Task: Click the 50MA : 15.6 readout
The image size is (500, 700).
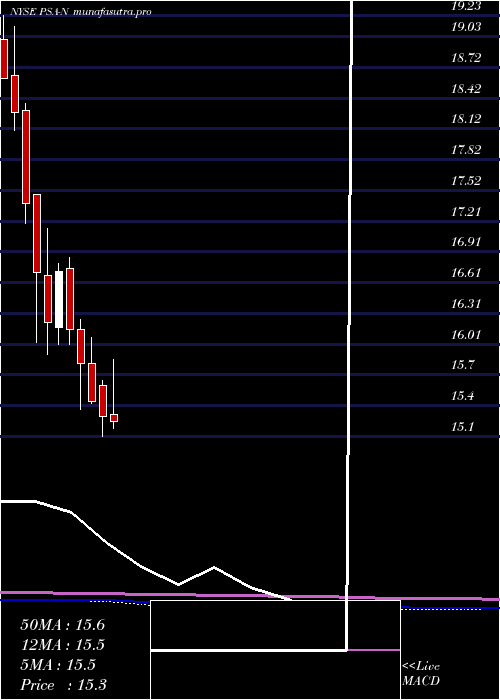Action: pyautogui.click(x=62, y=625)
